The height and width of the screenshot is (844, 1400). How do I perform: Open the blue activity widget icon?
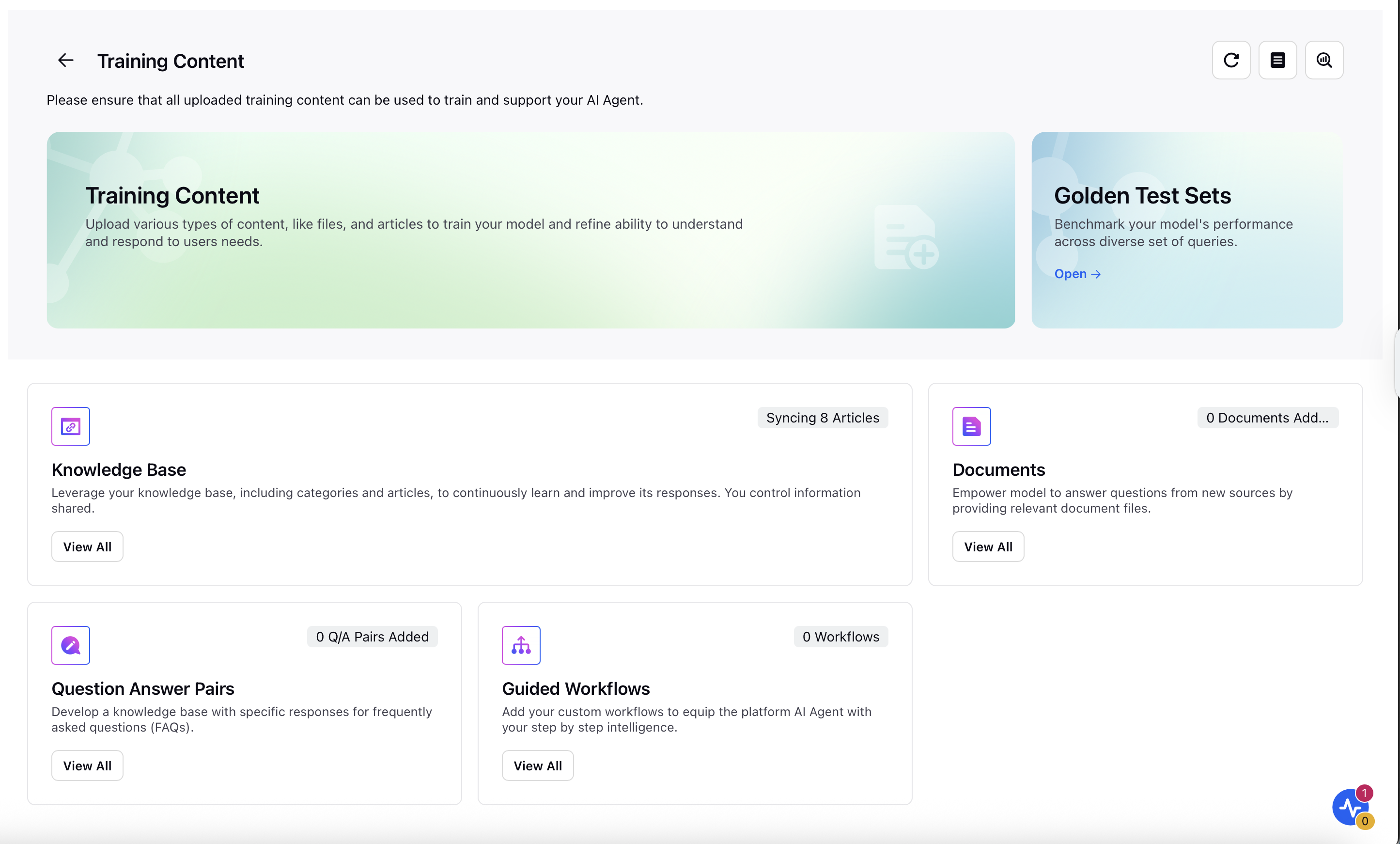(1350, 807)
